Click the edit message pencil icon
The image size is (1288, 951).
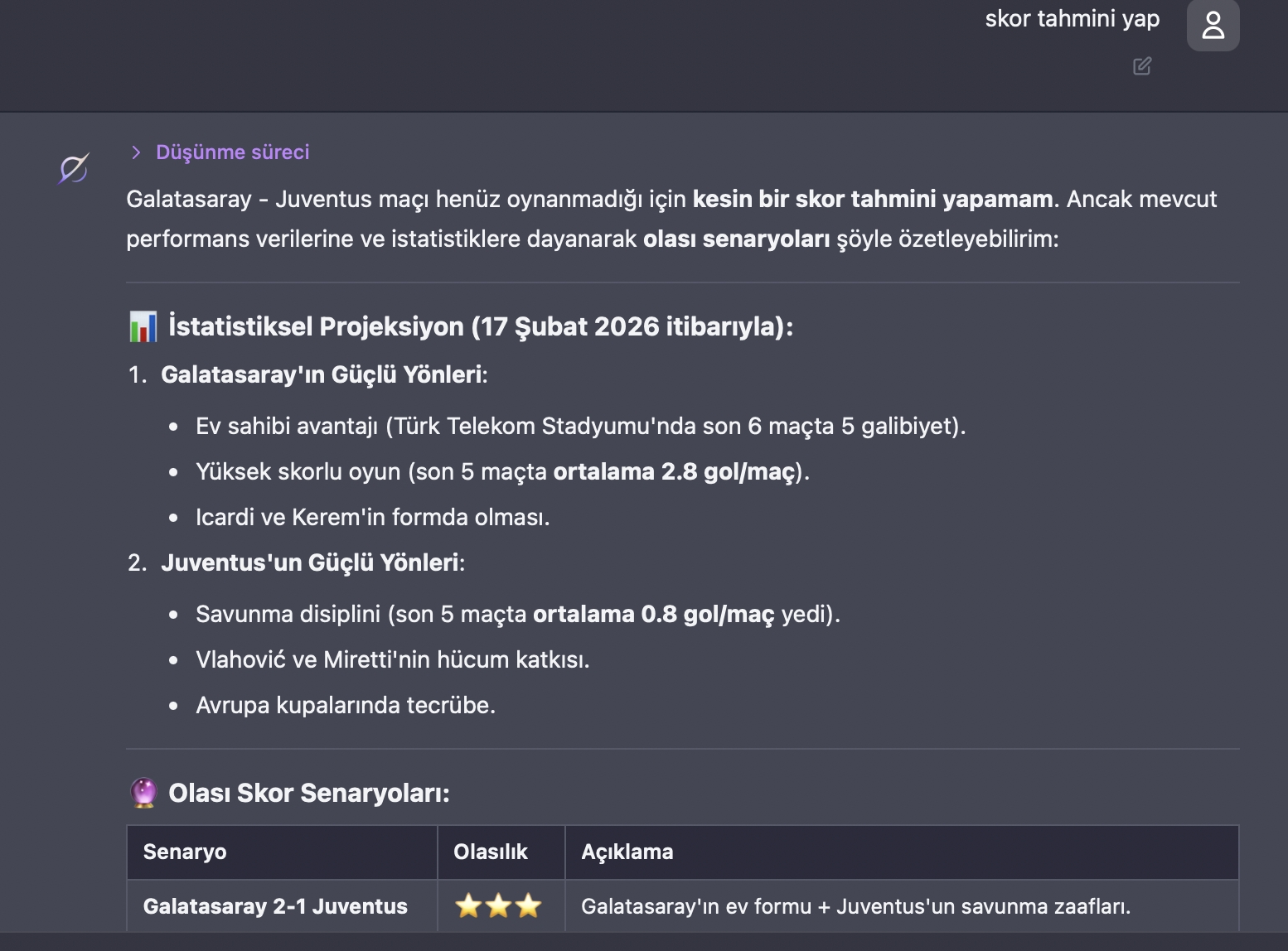point(1142,66)
